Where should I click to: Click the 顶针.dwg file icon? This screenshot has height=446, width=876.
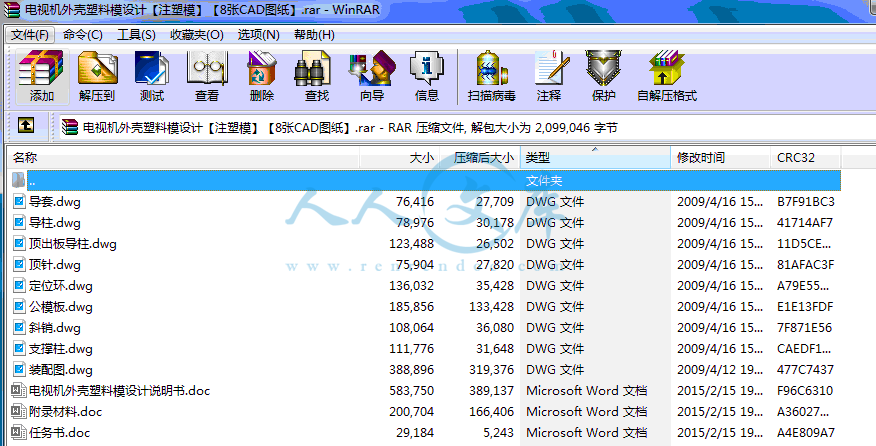point(20,264)
